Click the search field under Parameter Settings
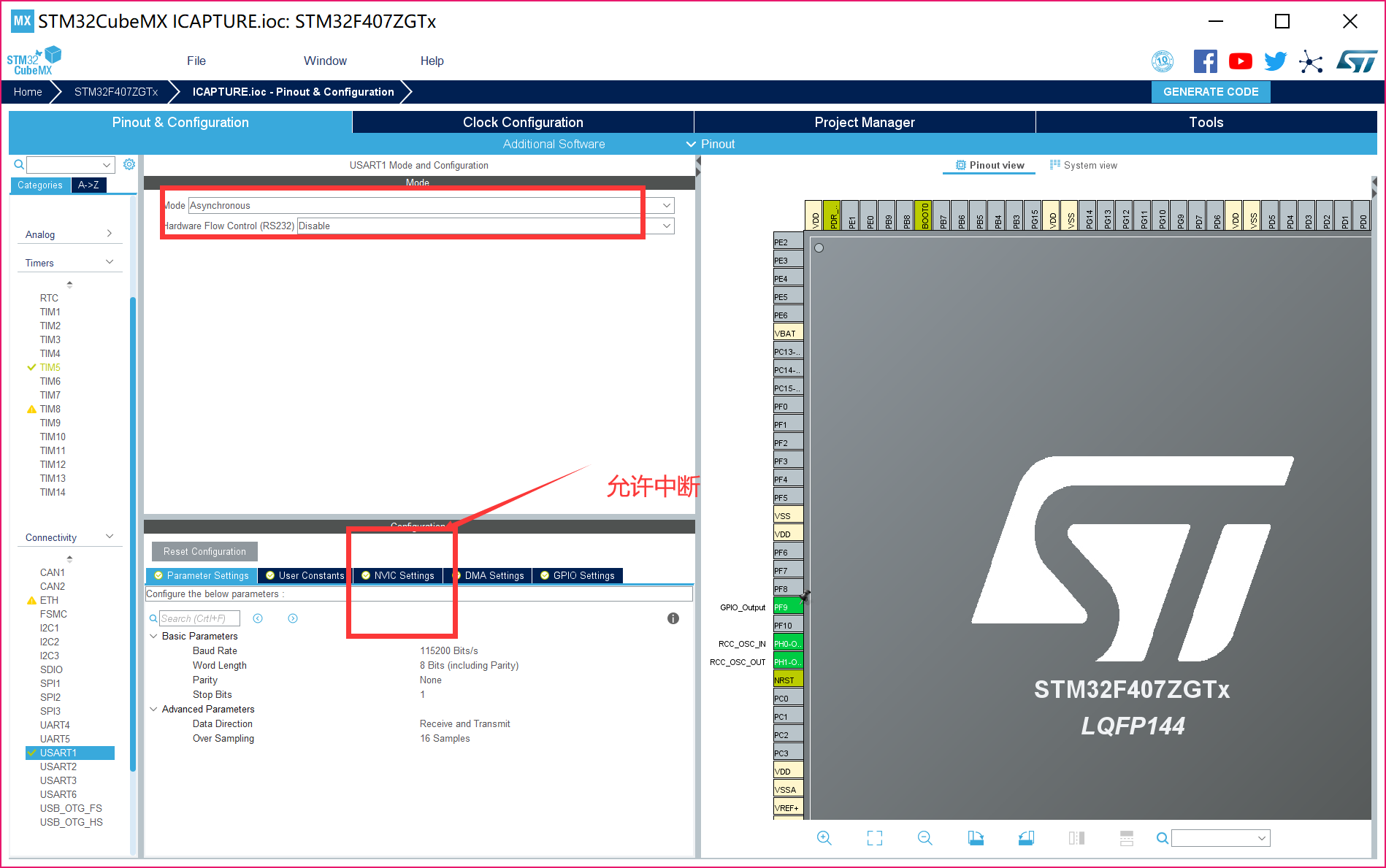 click(199, 618)
